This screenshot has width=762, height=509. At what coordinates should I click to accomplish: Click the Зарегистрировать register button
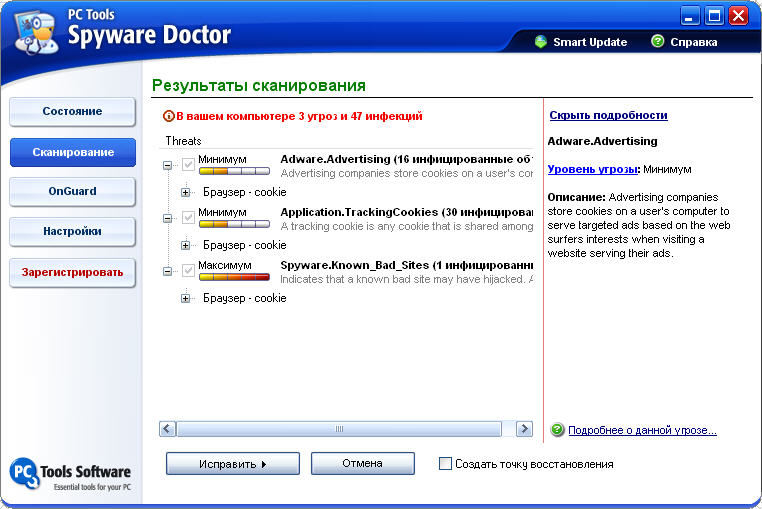72,272
